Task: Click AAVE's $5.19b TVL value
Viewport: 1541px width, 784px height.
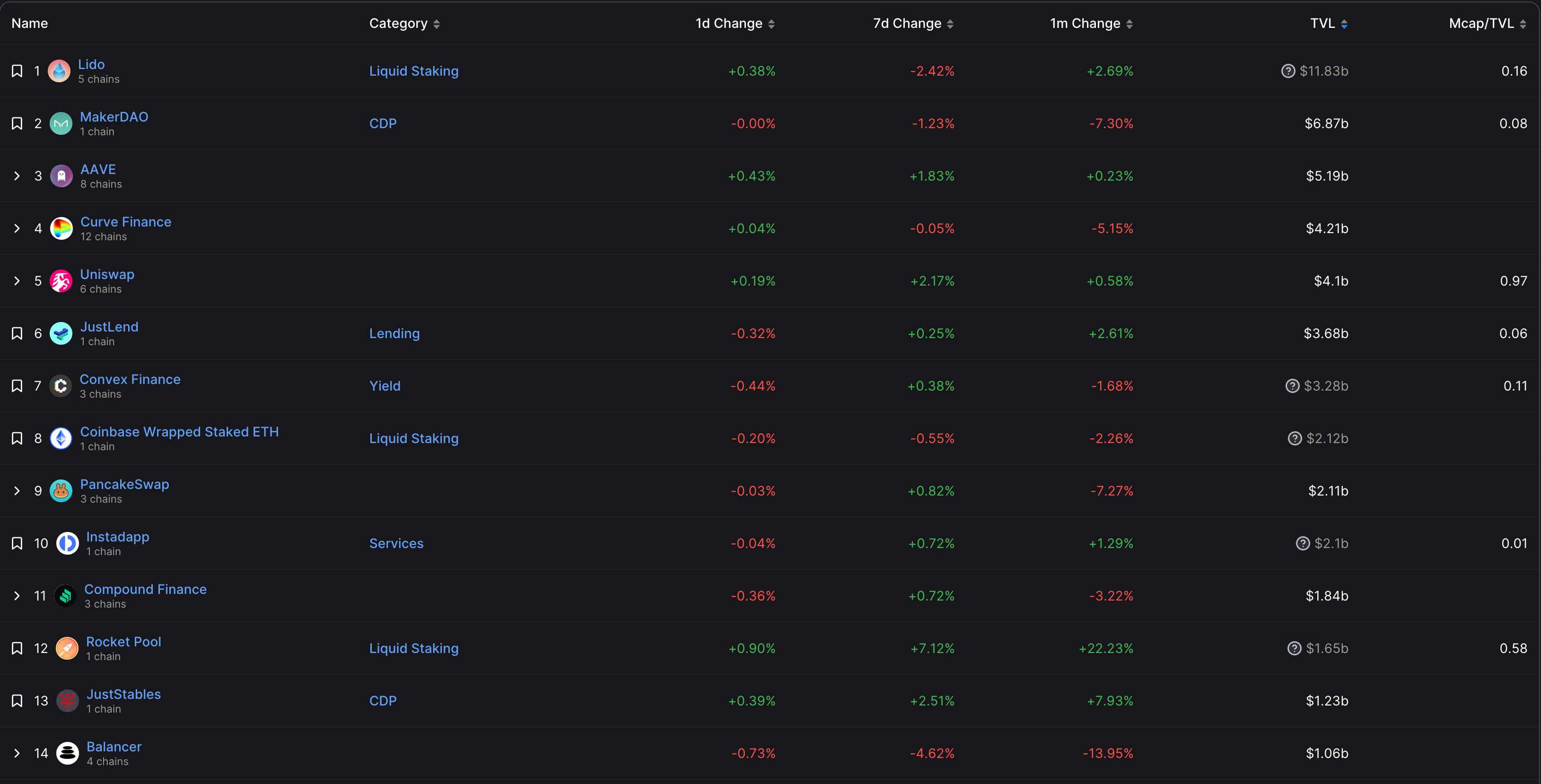Action: point(1327,176)
